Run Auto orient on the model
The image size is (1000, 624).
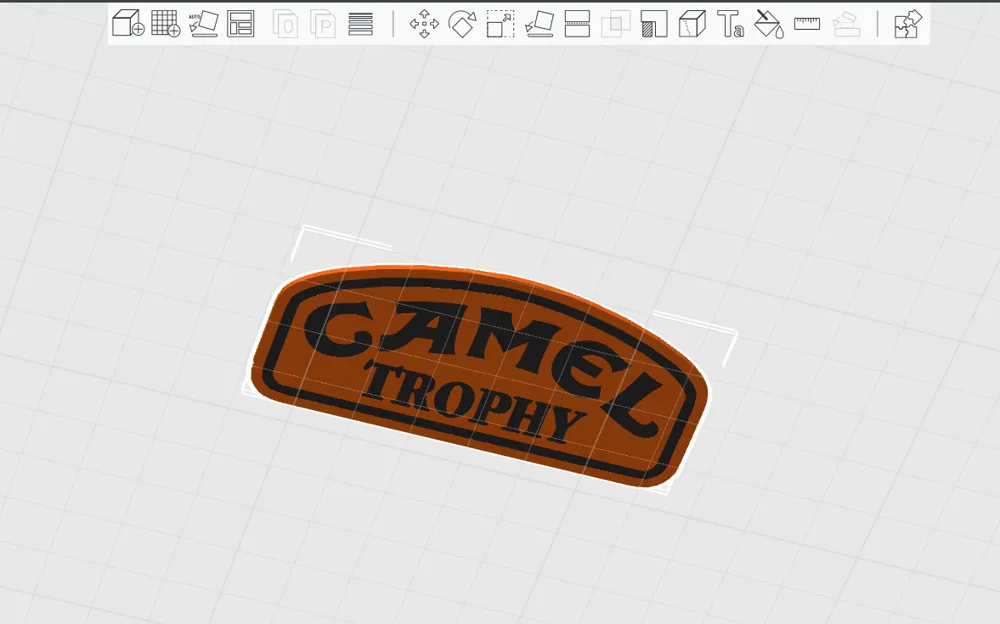coord(204,24)
